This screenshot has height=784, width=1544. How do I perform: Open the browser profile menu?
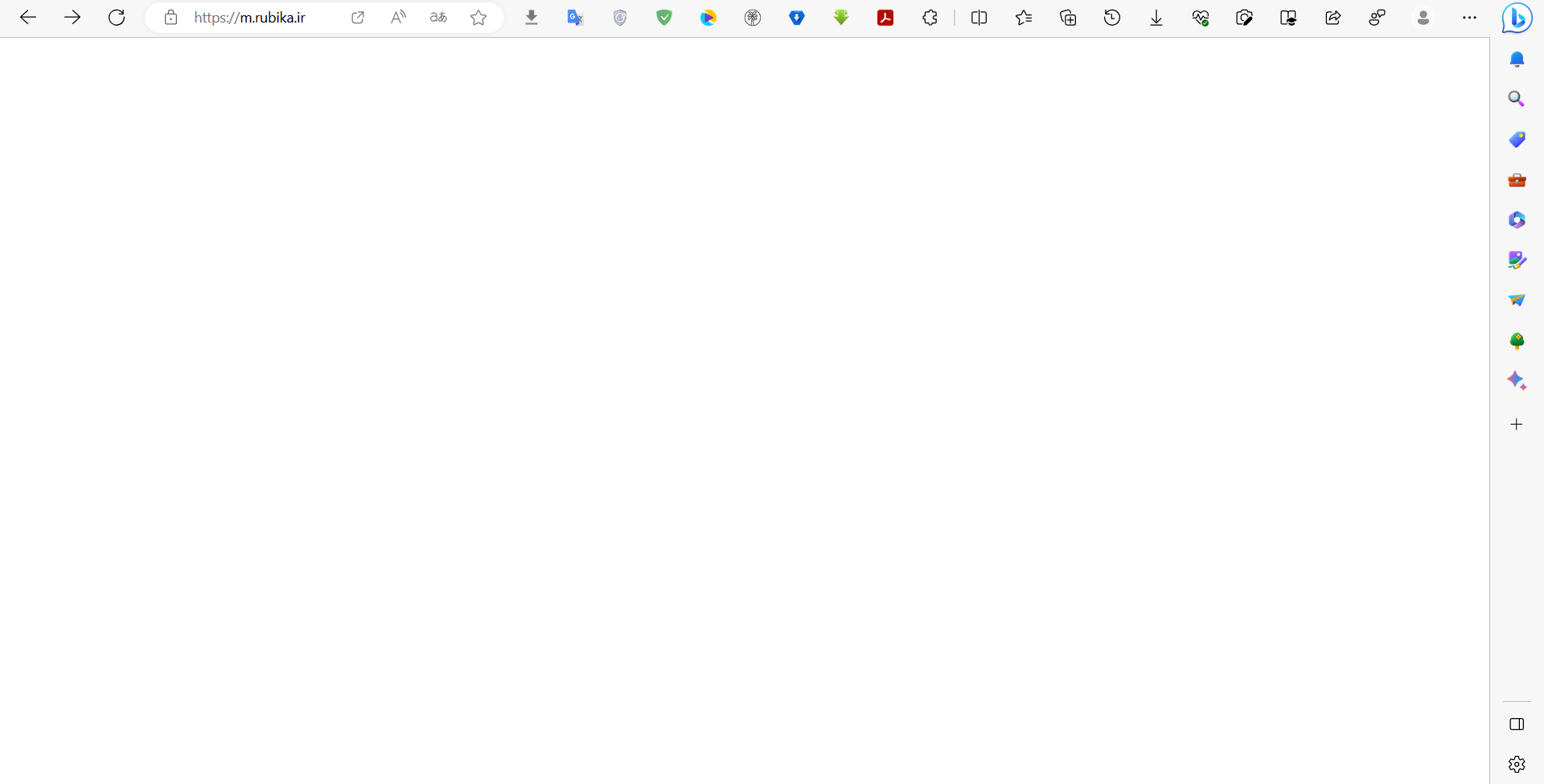pos(1423,17)
